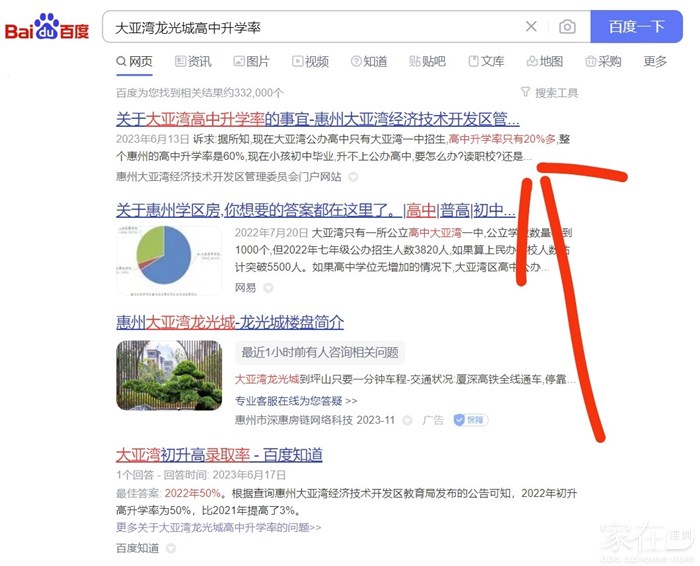The image size is (700, 566).
Task: Open 大亚湾初升高录取率 百度知道 result
Action: [219, 455]
